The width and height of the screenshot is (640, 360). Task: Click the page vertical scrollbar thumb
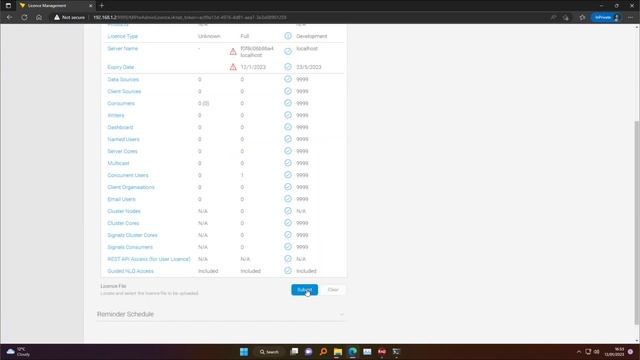click(x=637, y=223)
